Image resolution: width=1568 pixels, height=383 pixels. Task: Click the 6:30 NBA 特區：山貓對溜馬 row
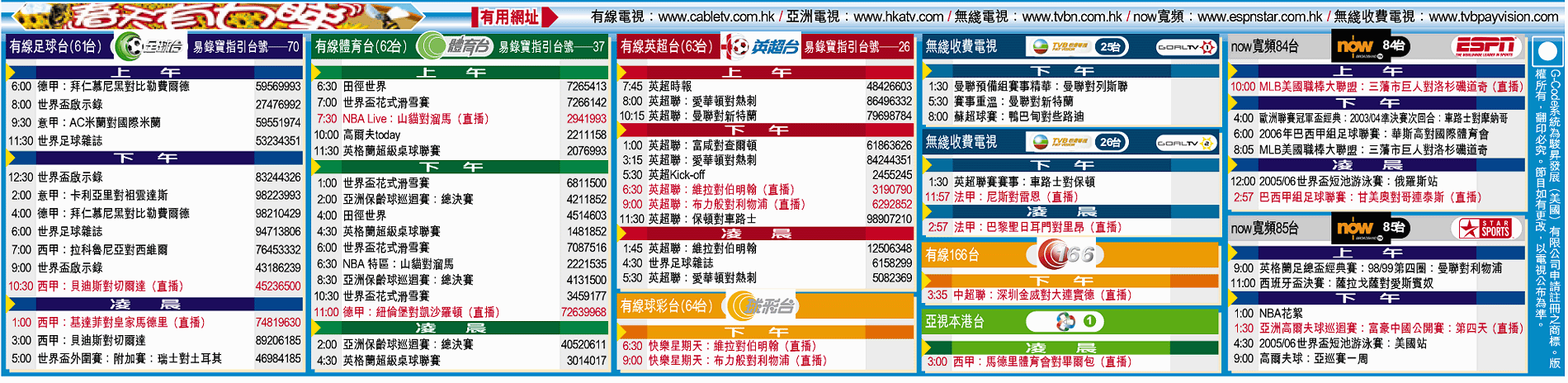pos(460,264)
